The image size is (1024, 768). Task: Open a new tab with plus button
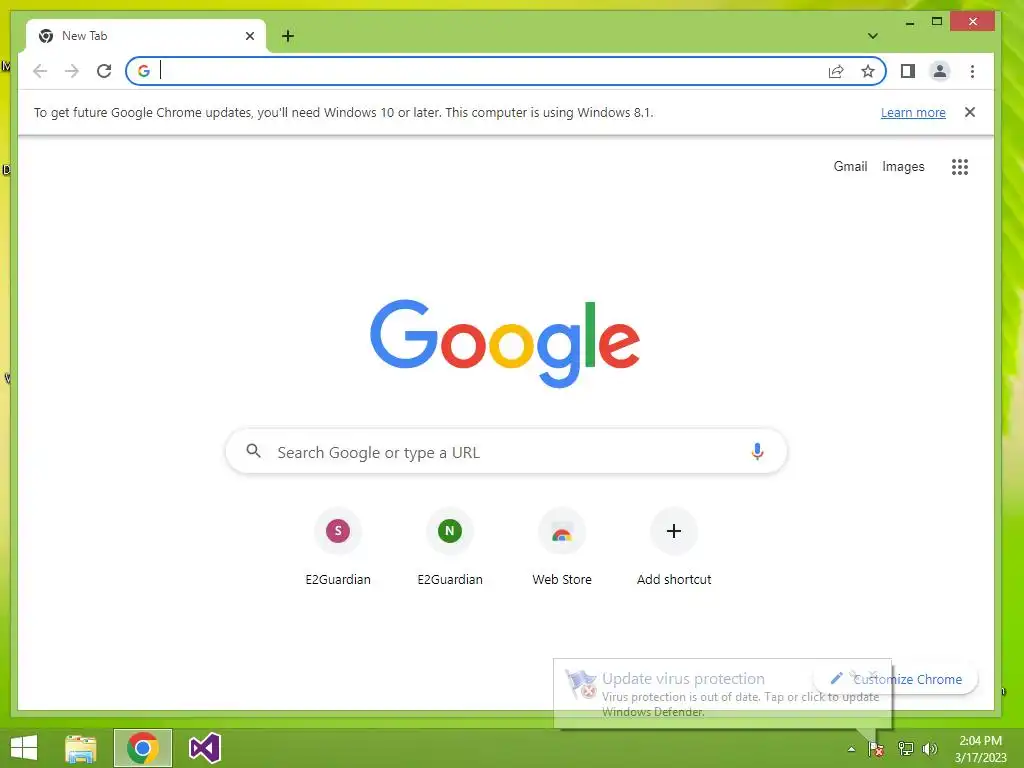pos(288,36)
